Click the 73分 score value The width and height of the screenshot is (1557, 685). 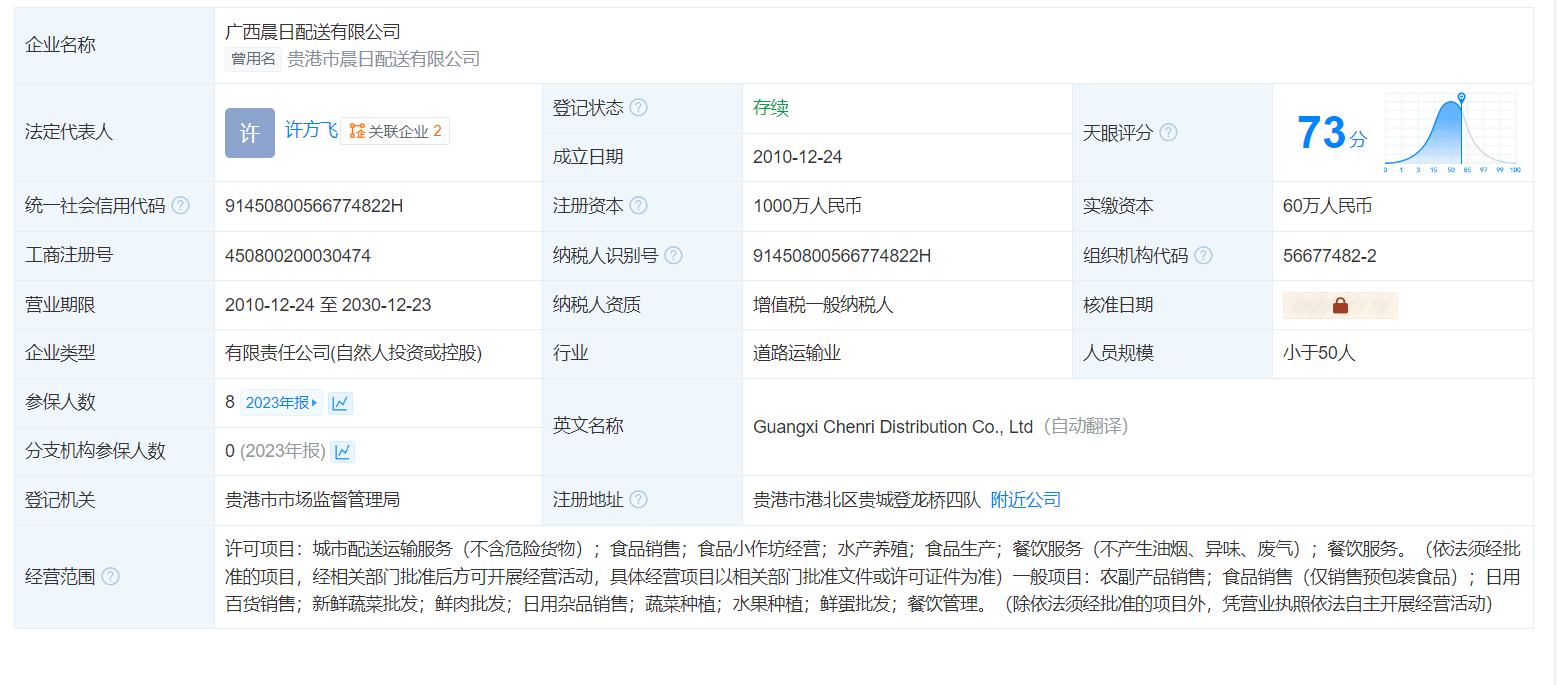(x=1331, y=132)
